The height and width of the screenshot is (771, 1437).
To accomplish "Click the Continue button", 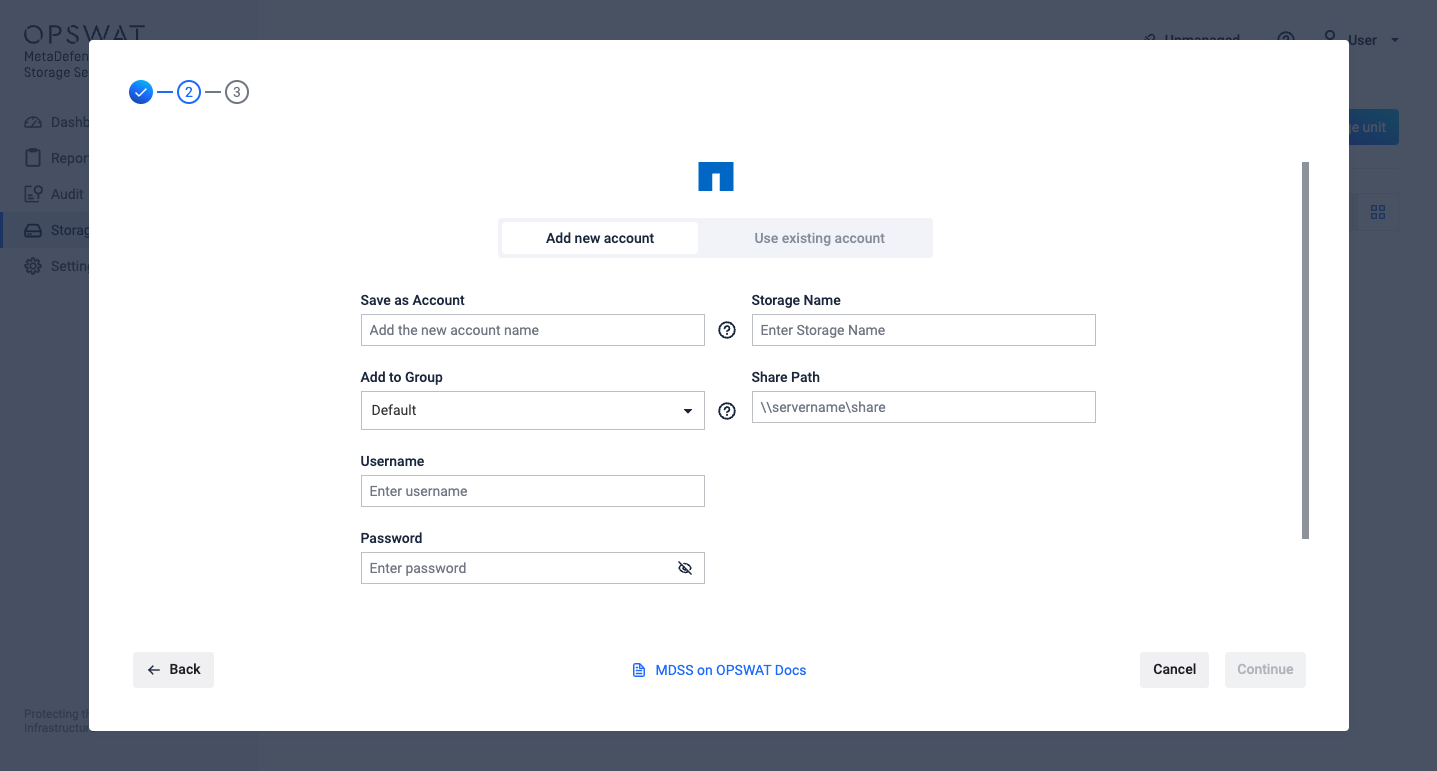I will click(1265, 670).
